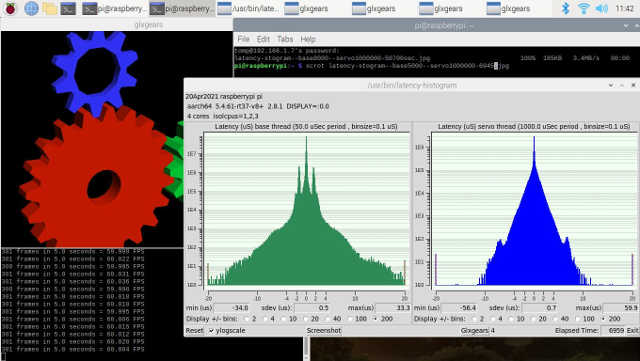
Task: Click the Screenshot button
Action: click(324, 330)
